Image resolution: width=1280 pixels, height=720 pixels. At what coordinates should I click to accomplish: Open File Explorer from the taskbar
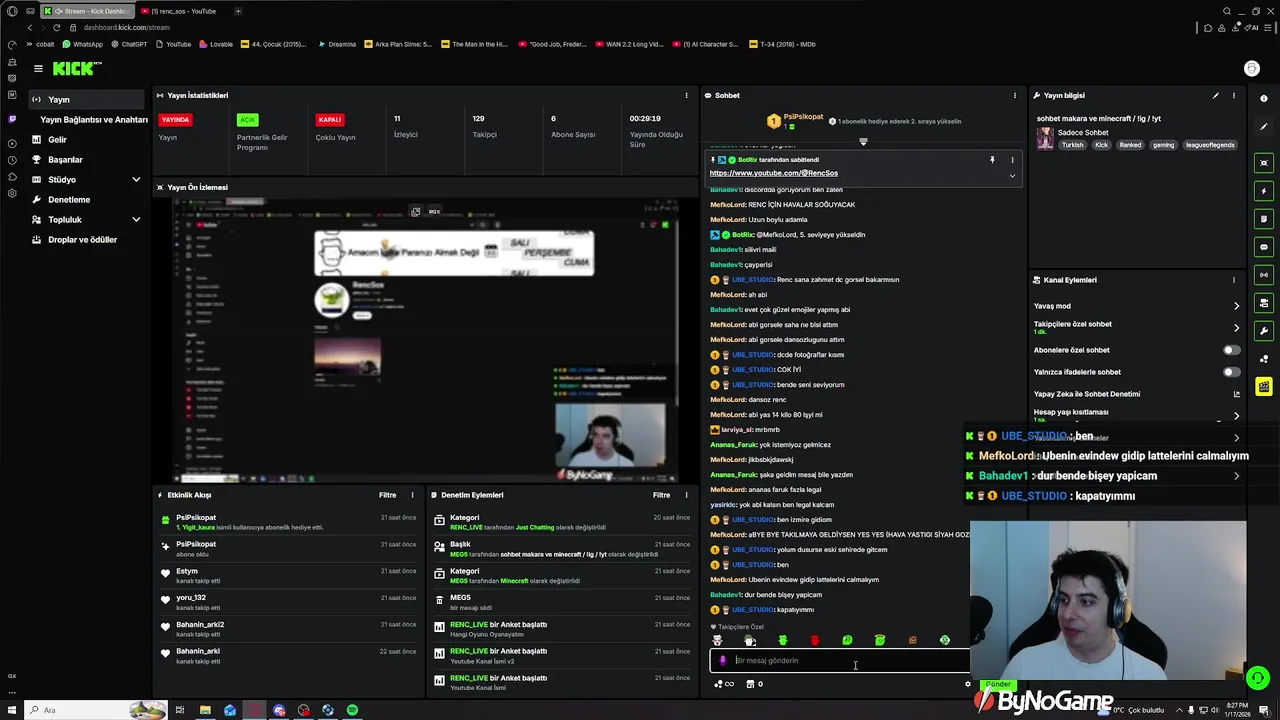tap(205, 710)
